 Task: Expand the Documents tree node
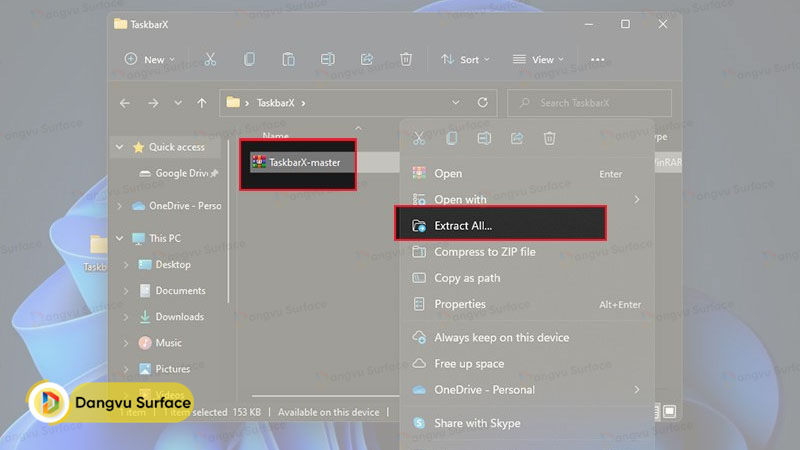point(126,291)
